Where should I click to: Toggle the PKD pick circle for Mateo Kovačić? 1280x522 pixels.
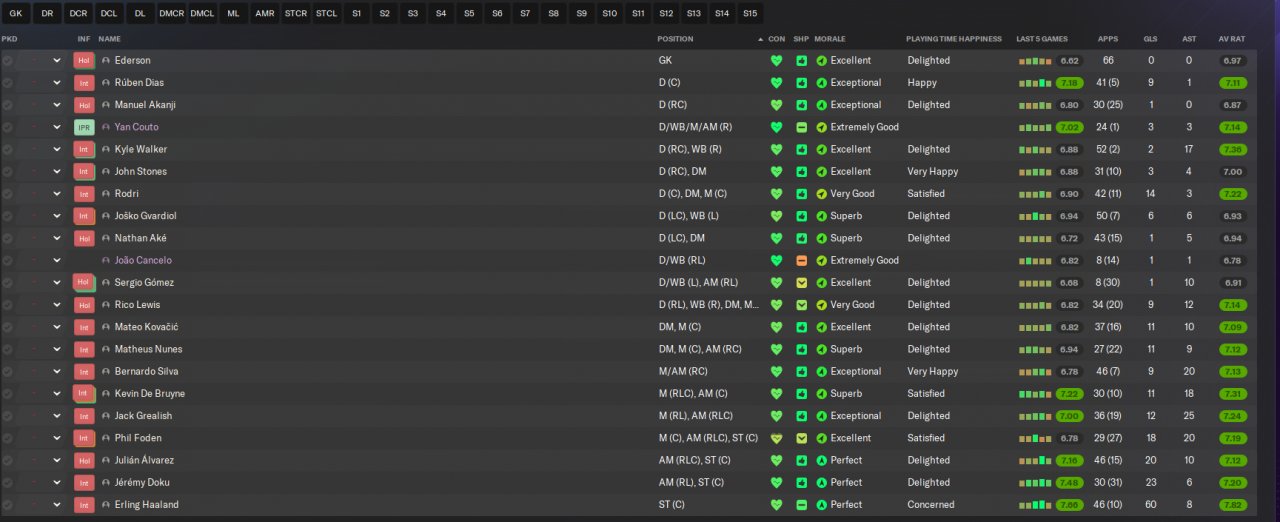(x=8, y=327)
